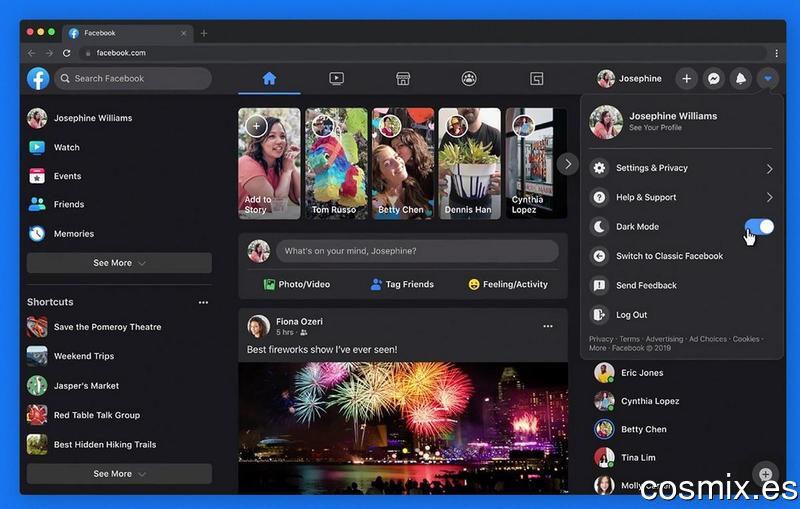Click Privacy footer link
This screenshot has width=800, height=509.
pyautogui.click(x=601, y=339)
